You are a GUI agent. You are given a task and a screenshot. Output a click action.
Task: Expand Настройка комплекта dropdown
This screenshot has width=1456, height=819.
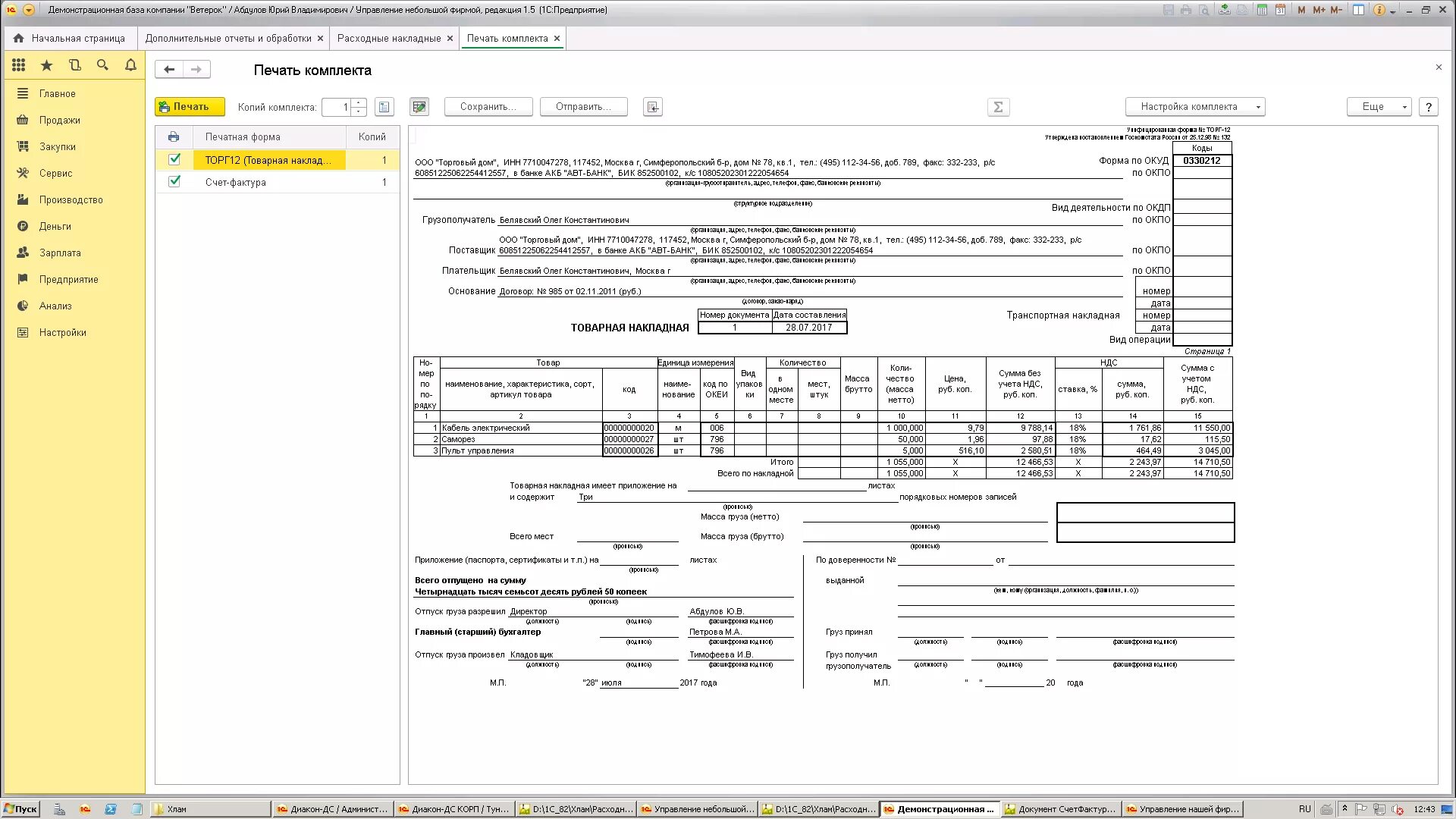coord(1194,107)
